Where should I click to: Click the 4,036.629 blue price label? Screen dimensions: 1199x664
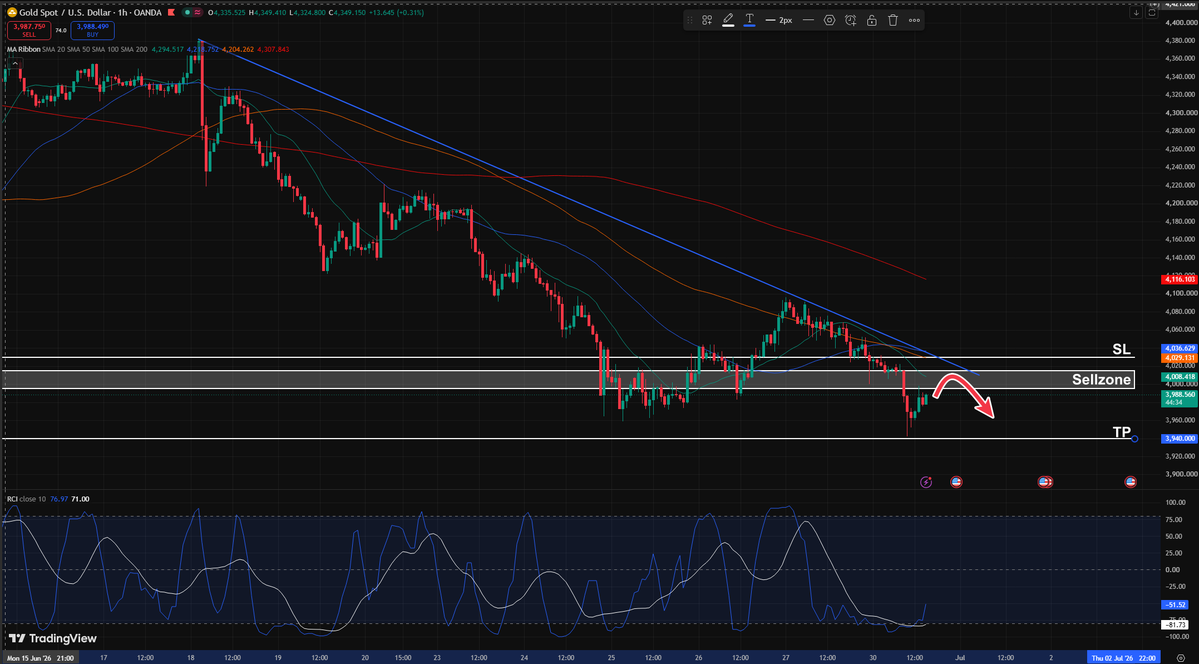pos(1177,348)
